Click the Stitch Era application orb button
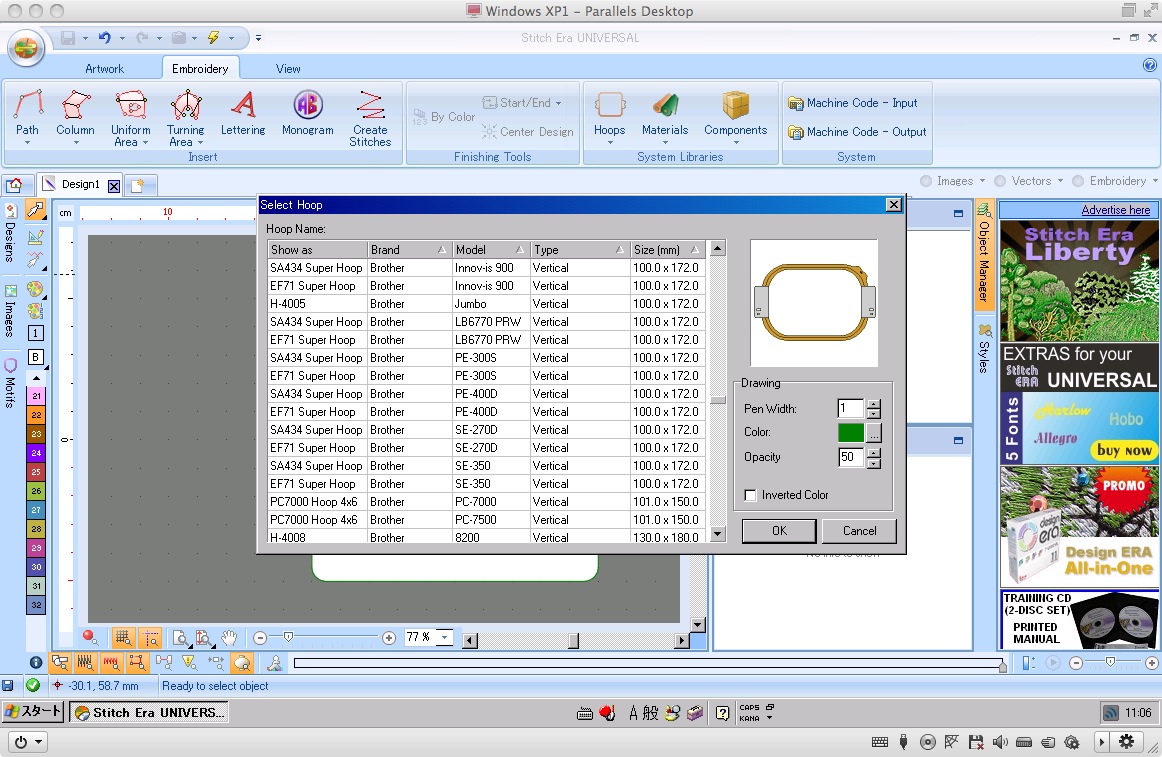1162x757 pixels. coord(26,48)
